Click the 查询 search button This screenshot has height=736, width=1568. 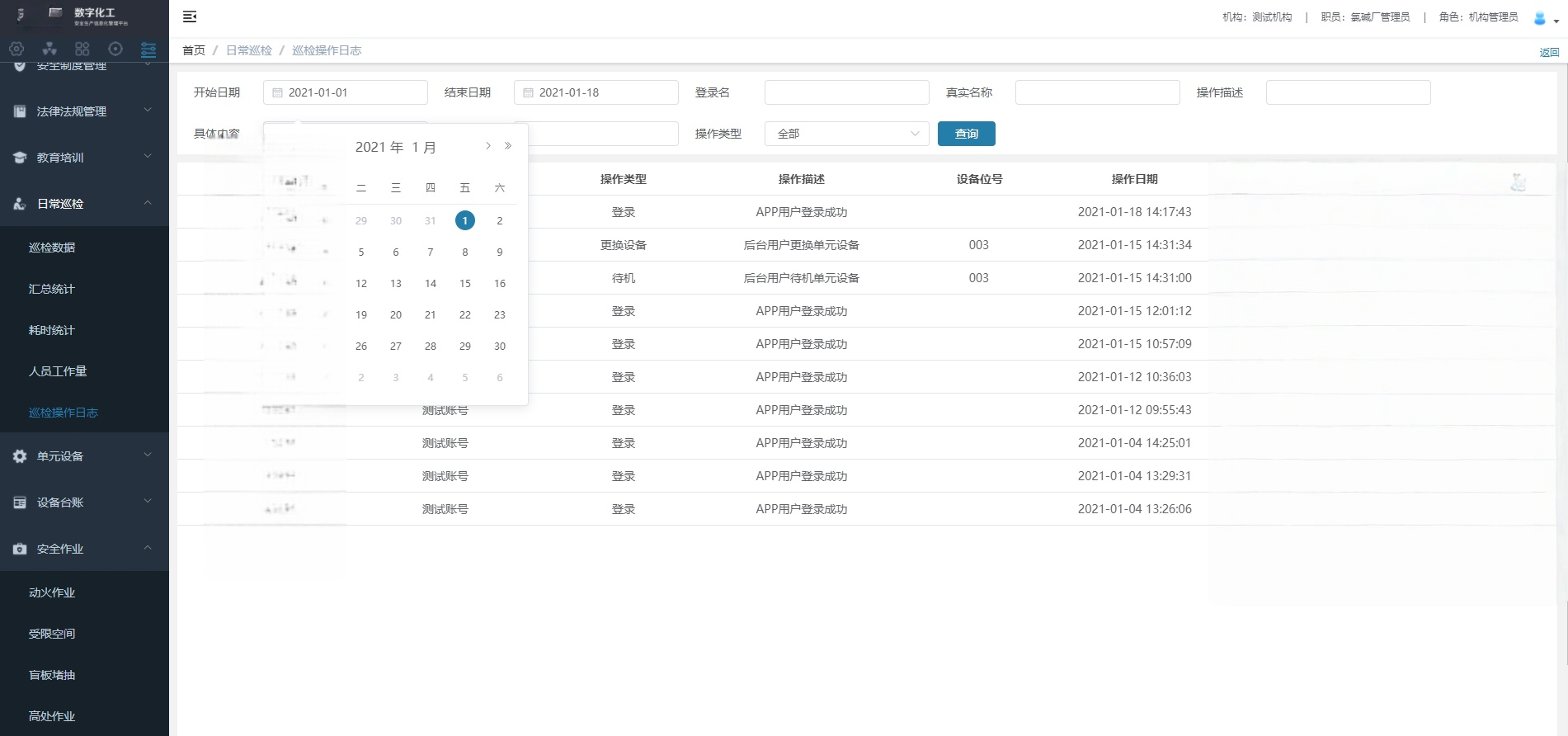click(966, 134)
